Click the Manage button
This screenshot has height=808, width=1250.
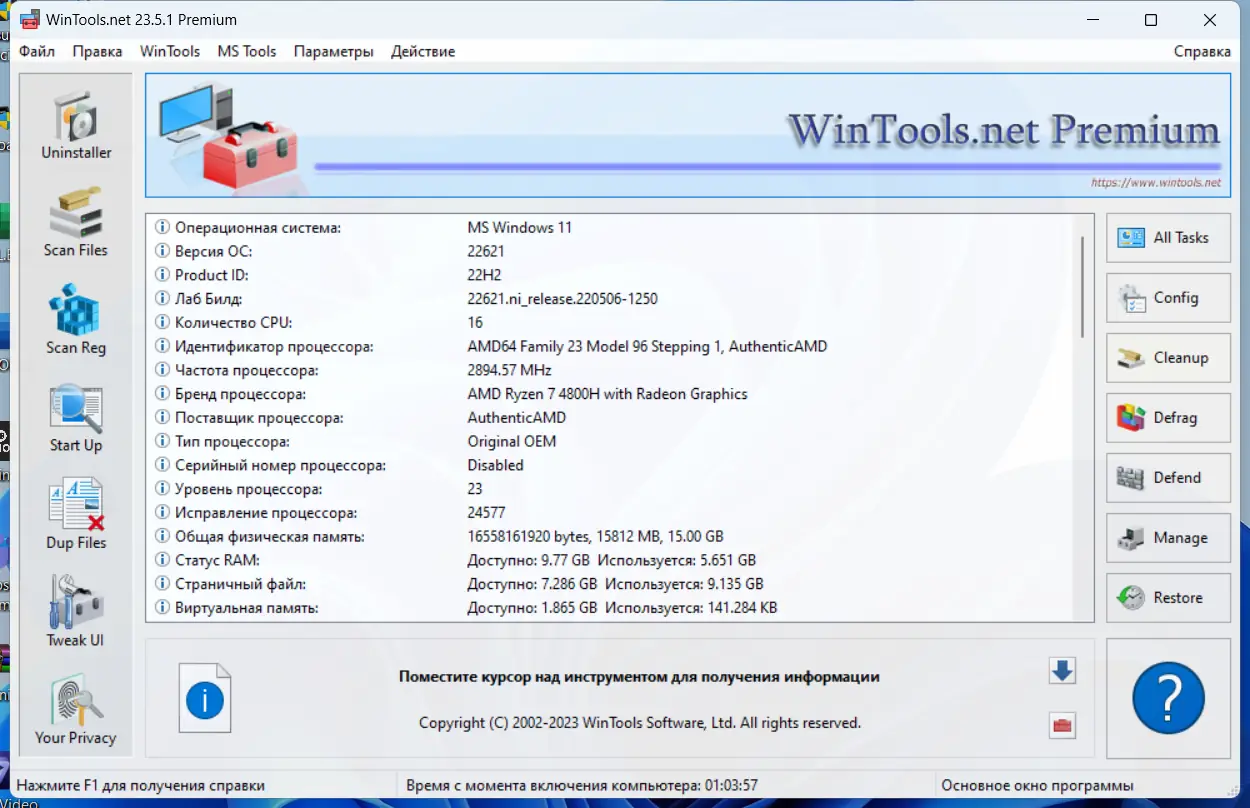tap(1168, 538)
